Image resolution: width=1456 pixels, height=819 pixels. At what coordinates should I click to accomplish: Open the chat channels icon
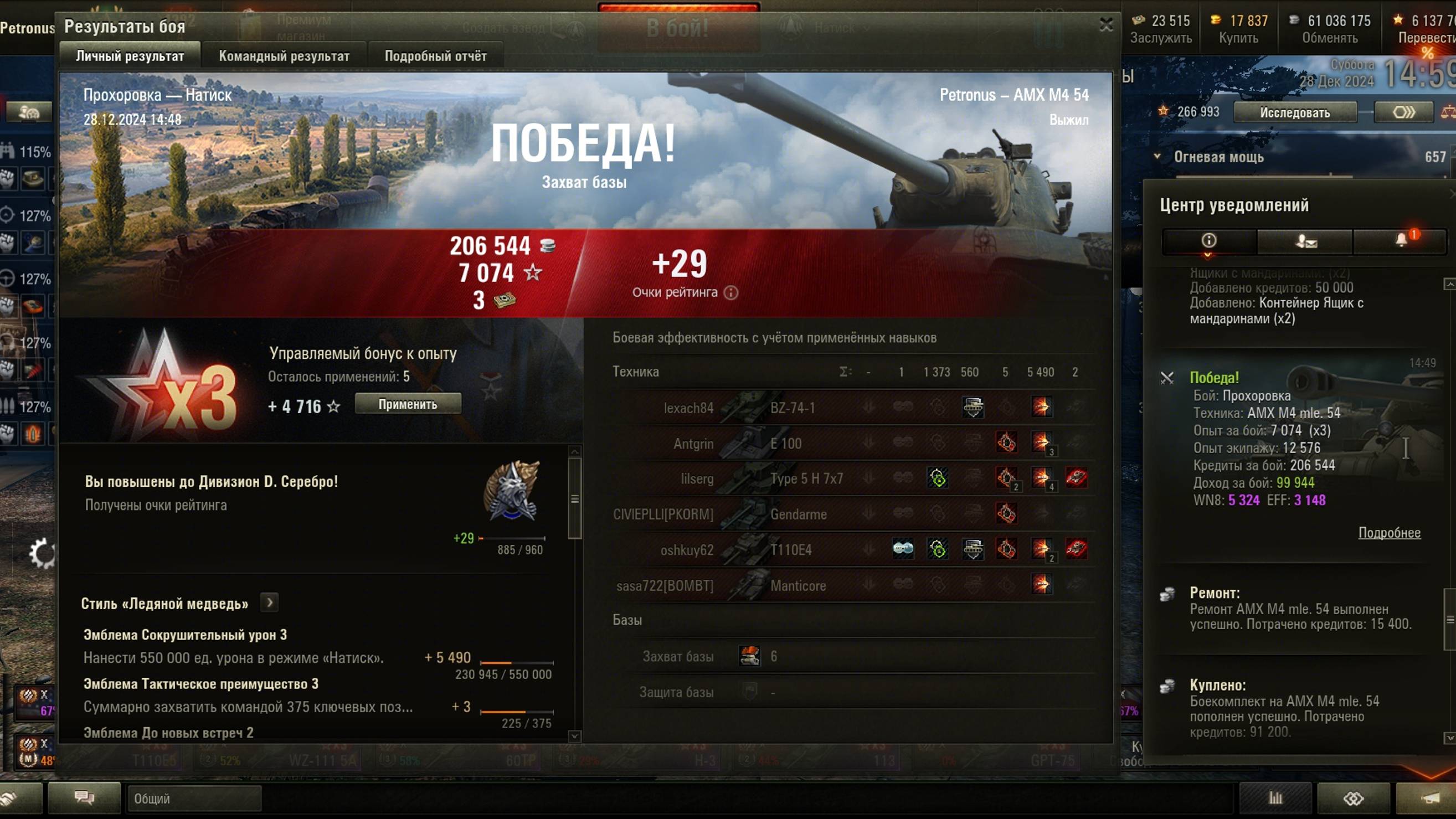[84, 797]
